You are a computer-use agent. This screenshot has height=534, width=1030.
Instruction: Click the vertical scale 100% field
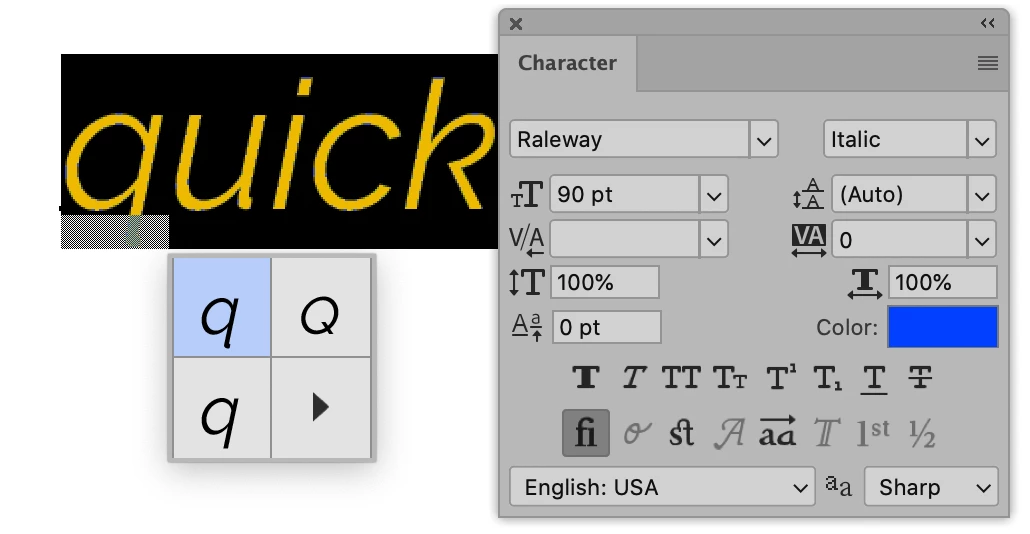(x=604, y=282)
